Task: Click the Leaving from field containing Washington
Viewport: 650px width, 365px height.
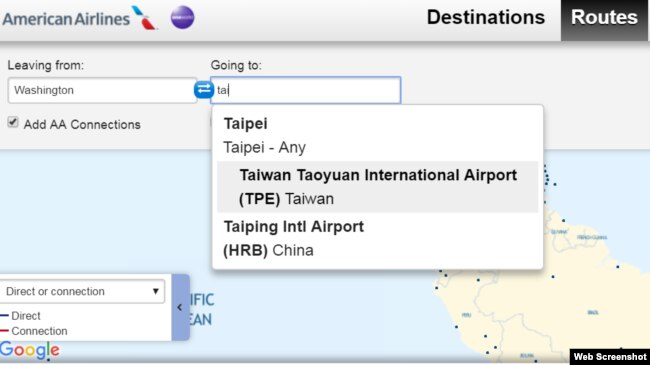Action: tap(102, 90)
